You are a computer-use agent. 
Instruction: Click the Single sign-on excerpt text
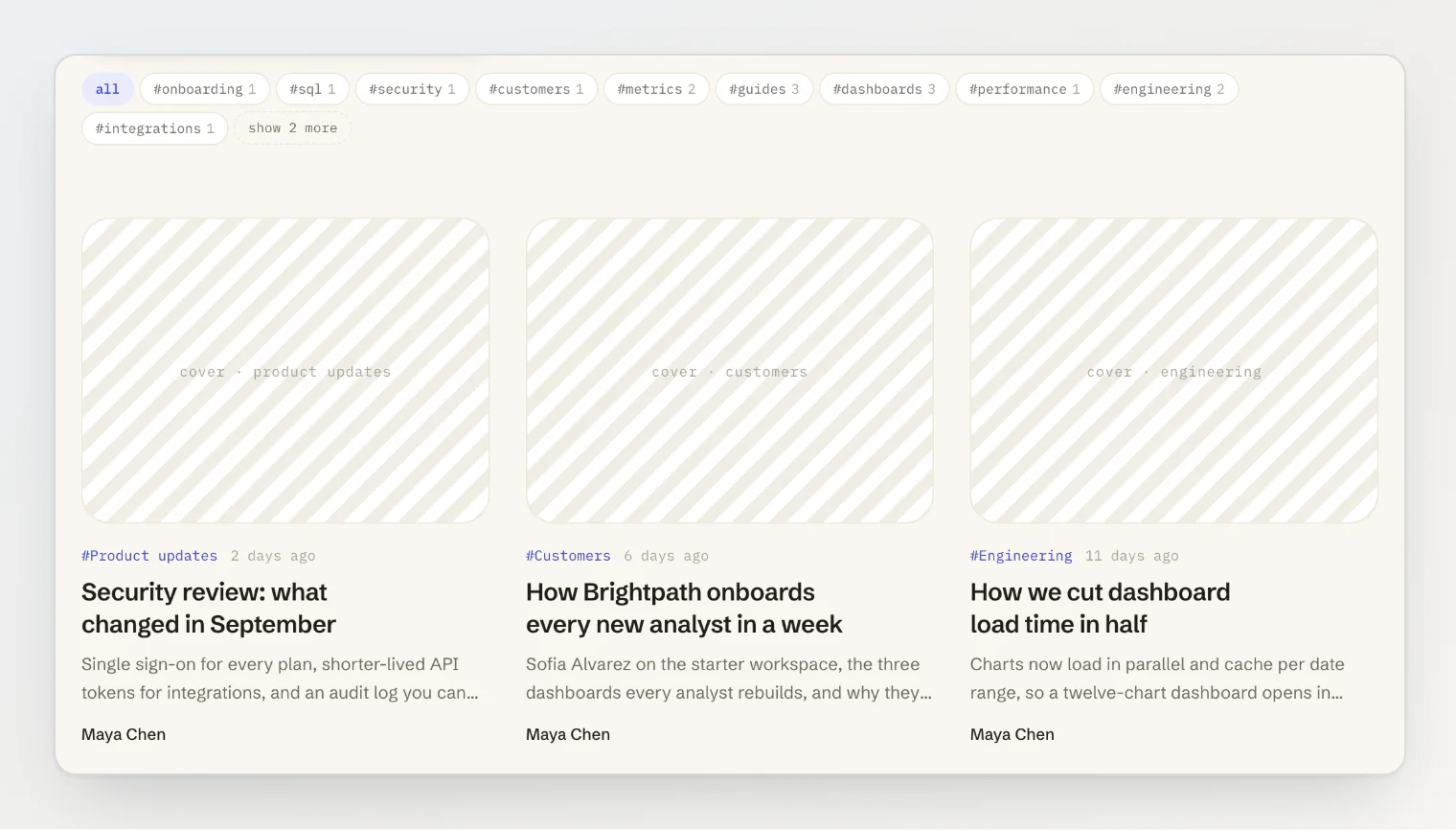280,679
